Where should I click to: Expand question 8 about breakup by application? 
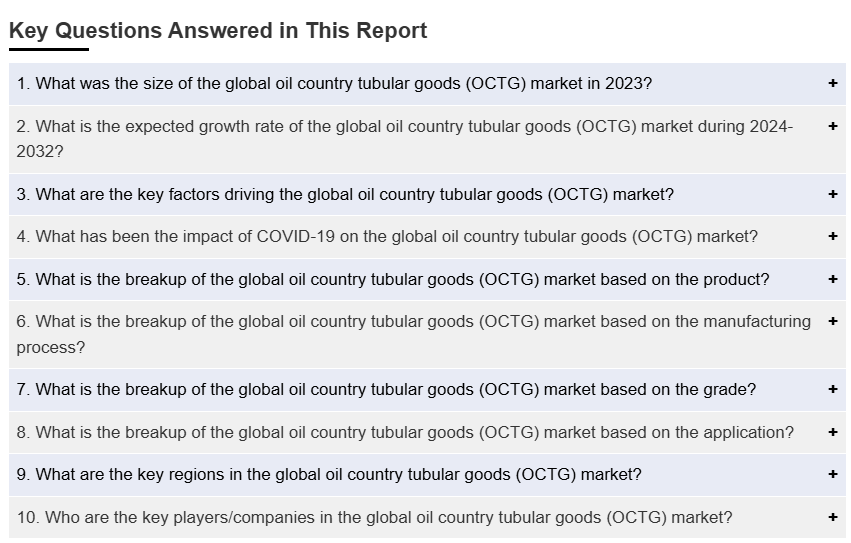405,433
